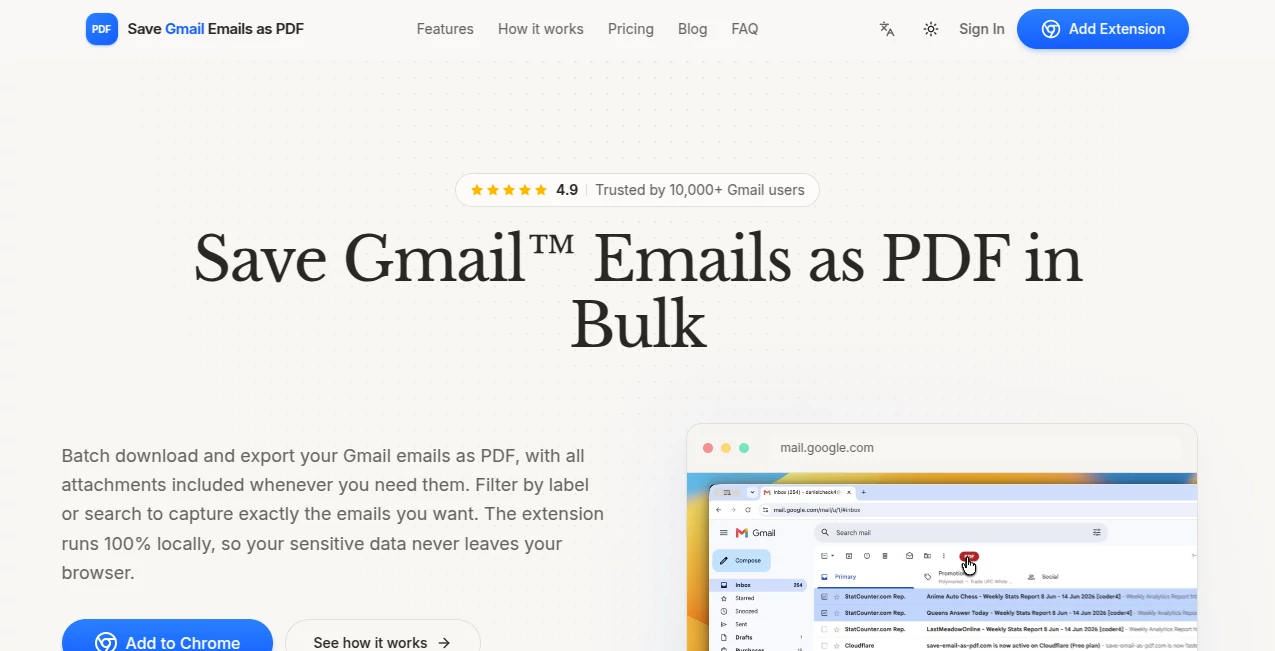Viewport: 1275px width, 651px height.
Task: Uncheck the Anime Auto Chess email checkbox
Action: [x=824, y=597]
